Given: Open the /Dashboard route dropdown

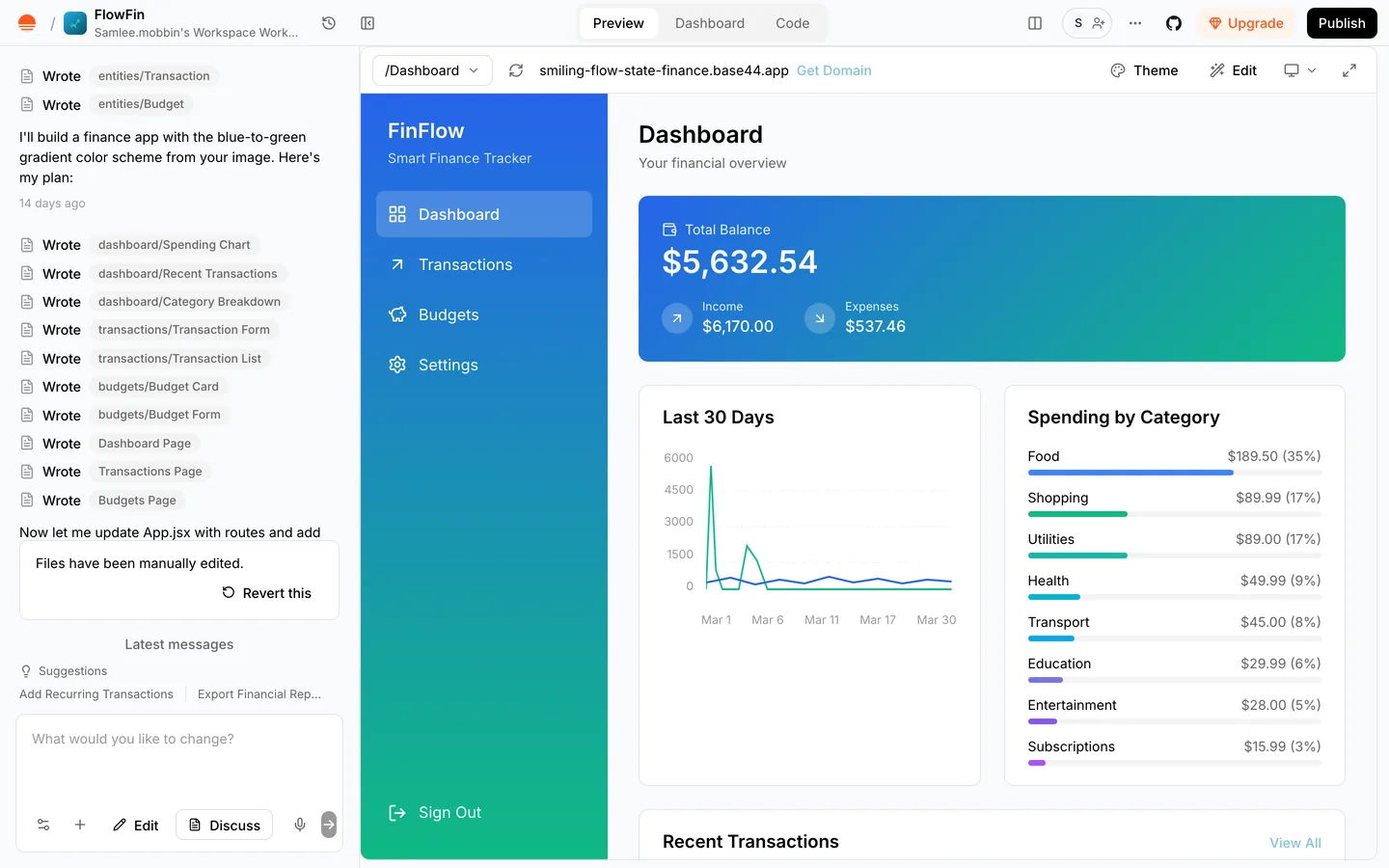Looking at the screenshot, I should pyautogui.click(x=432, y=70).
